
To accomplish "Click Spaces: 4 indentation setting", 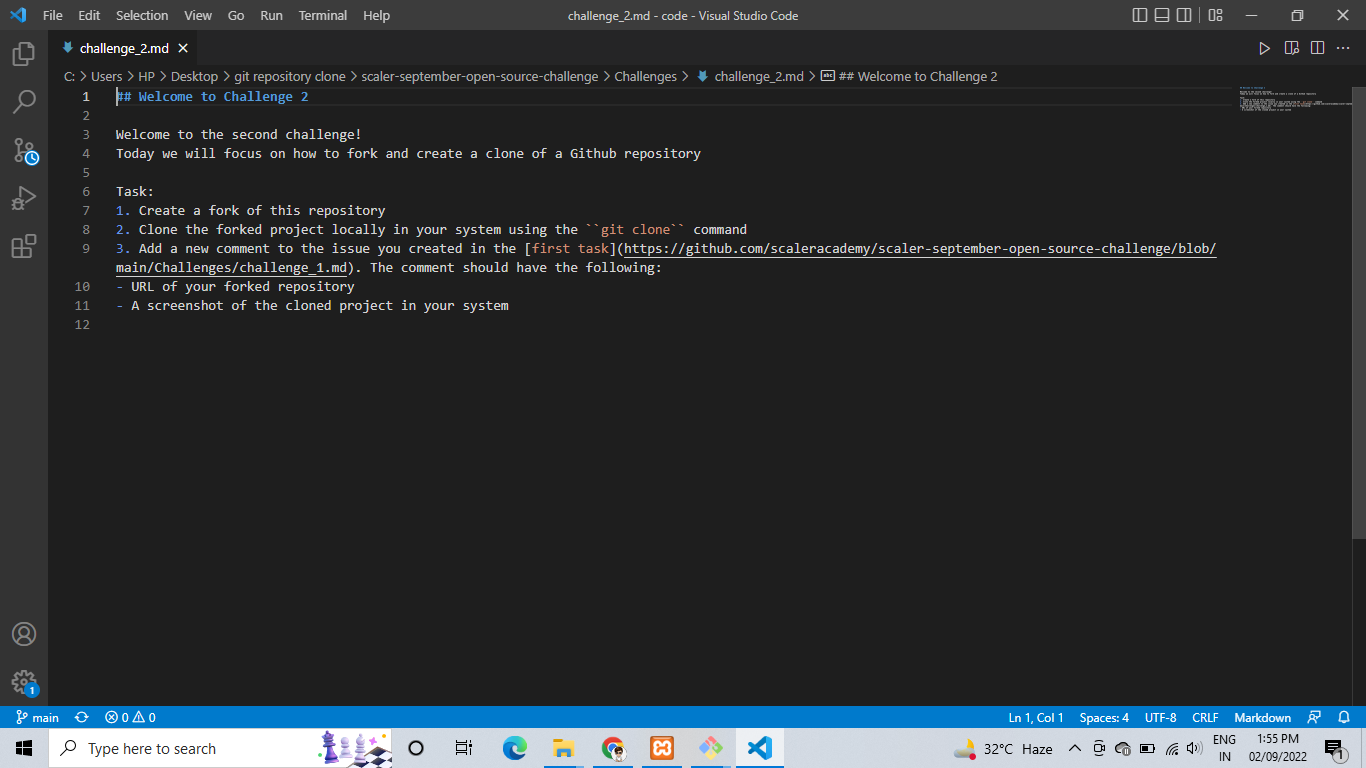I will pos(1104,717).
